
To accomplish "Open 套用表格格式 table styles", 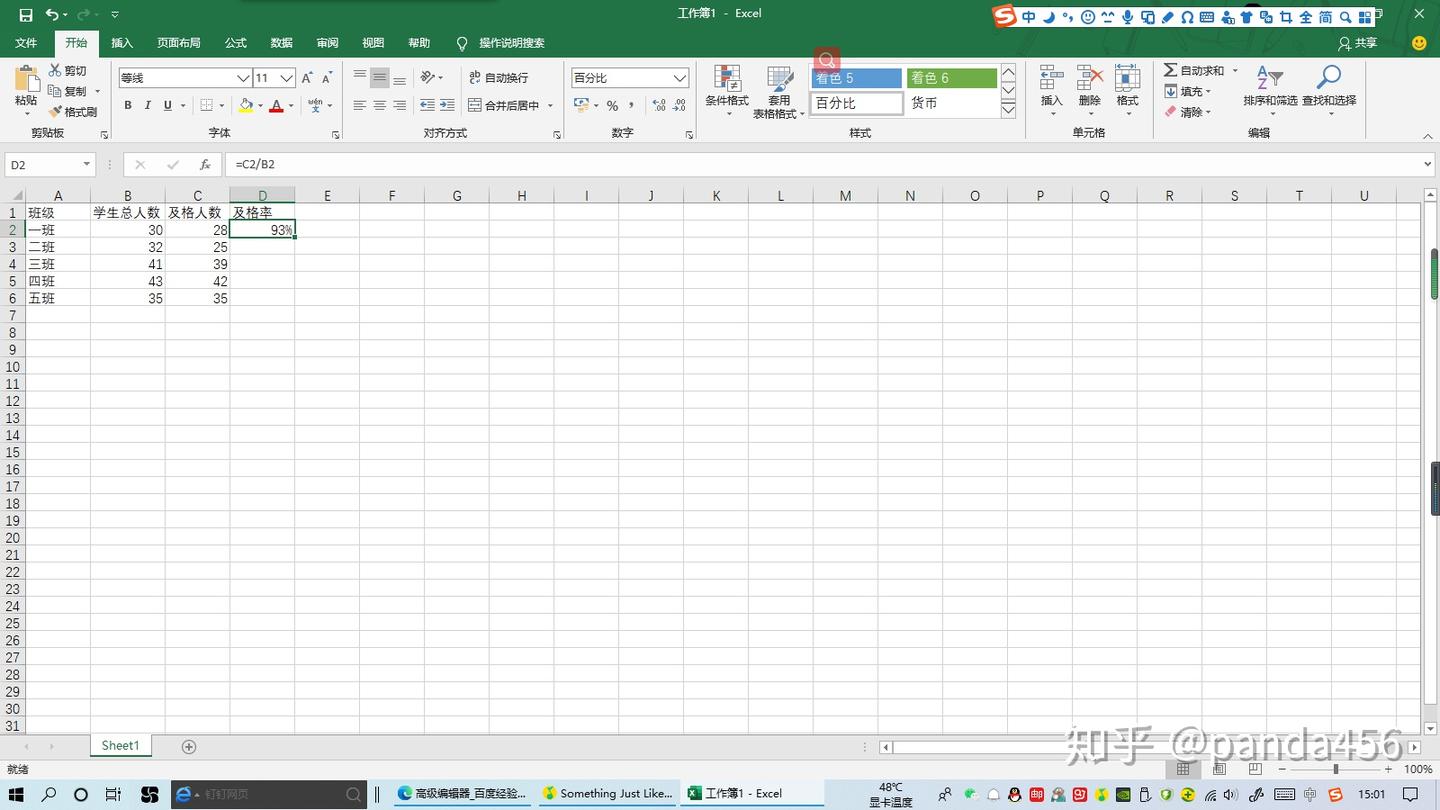I will click(x=779, y=92).
